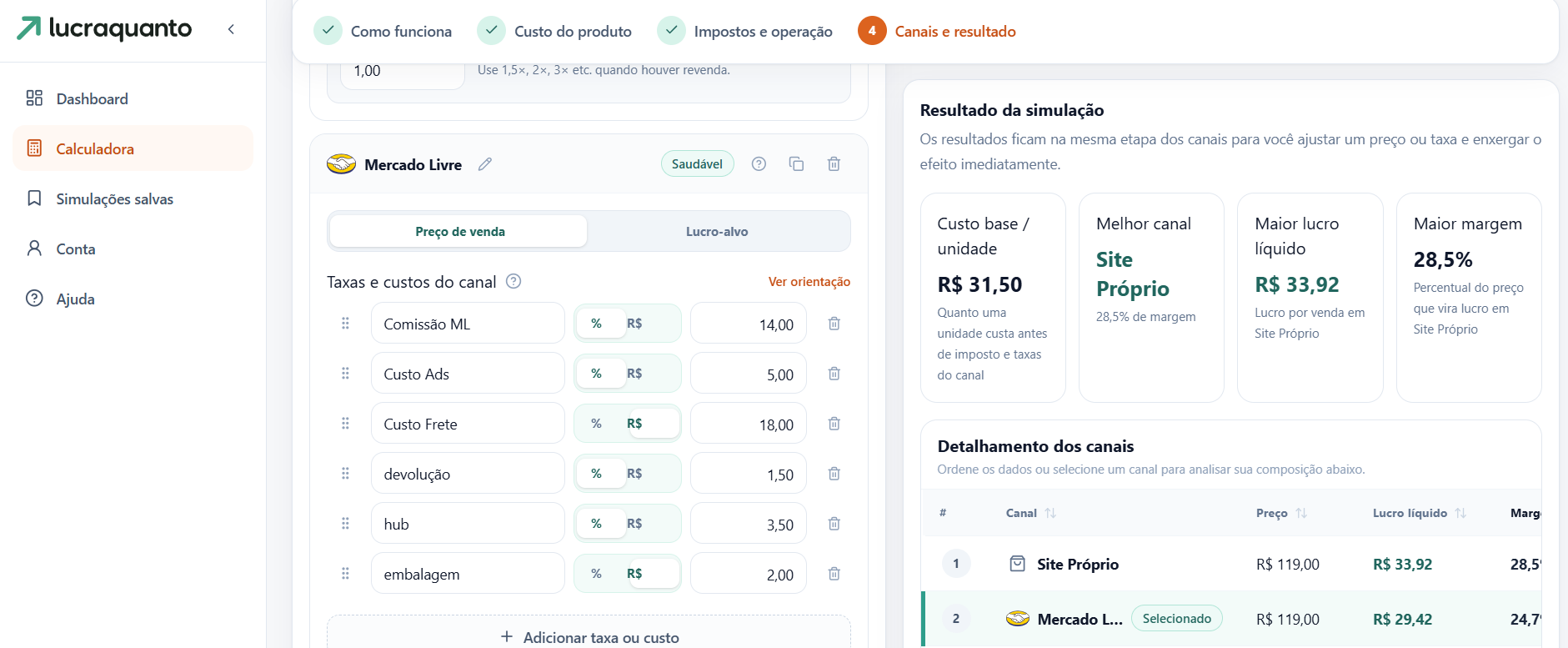Go to the Impostos e operação step

[x=744, y=31]
